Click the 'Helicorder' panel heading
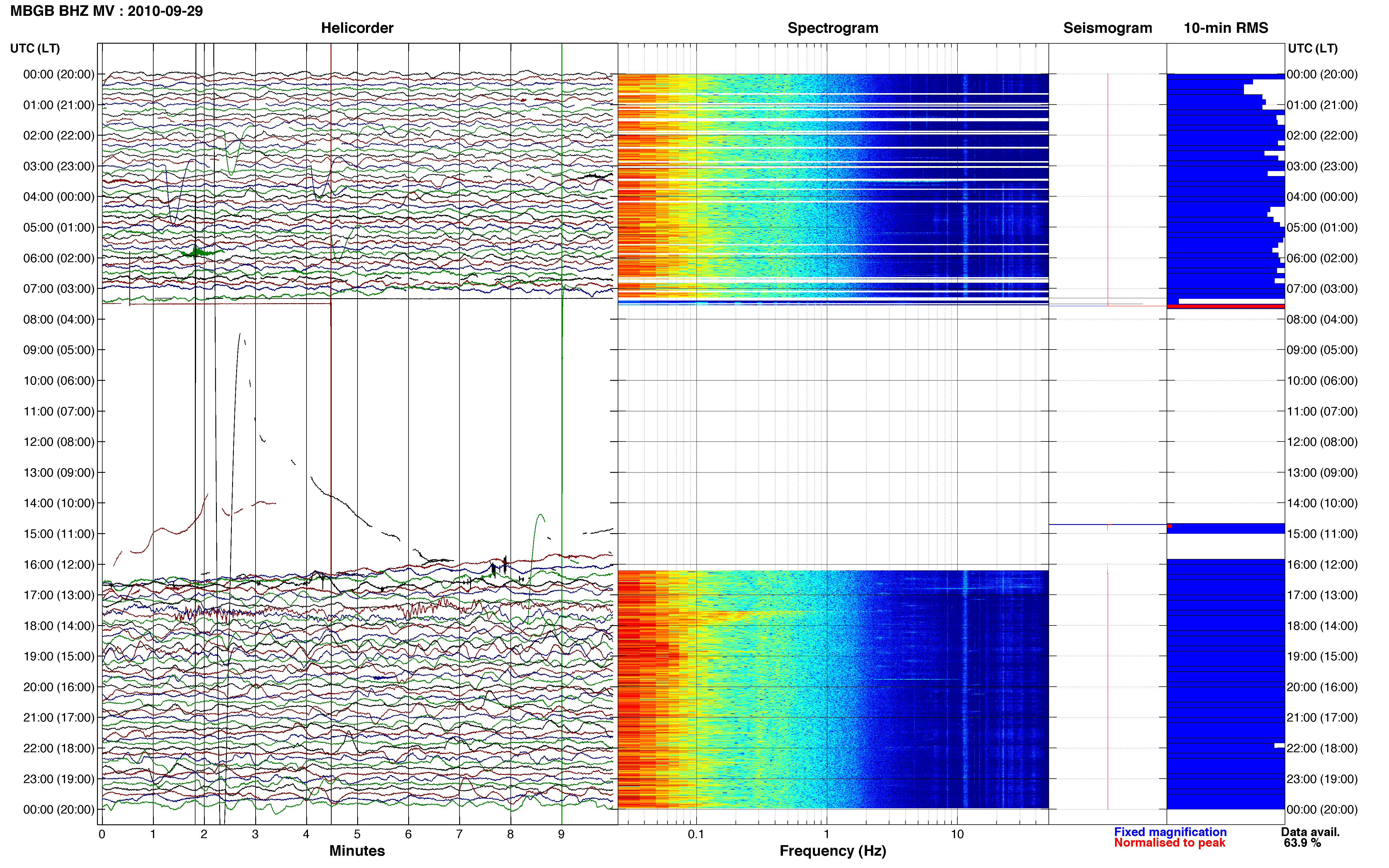Viewport: 1389px width, 868px height. point(357,28)
